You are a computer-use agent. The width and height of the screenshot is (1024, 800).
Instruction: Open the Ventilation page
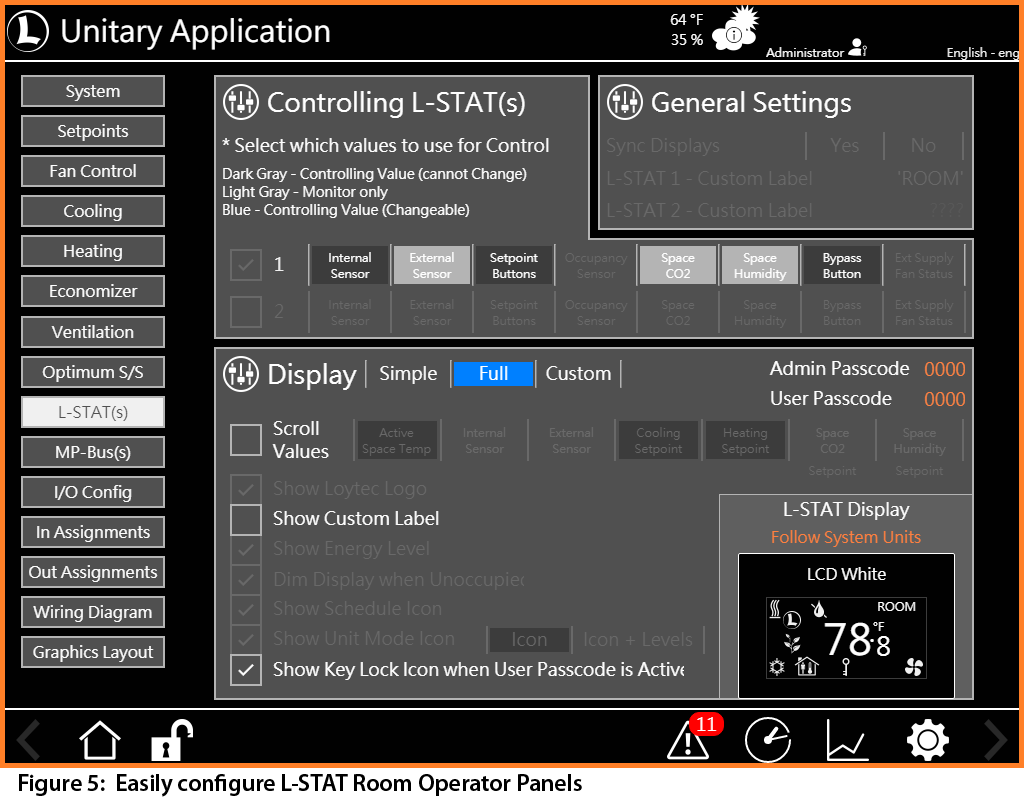pyautogui.click(x=93, y=332)
